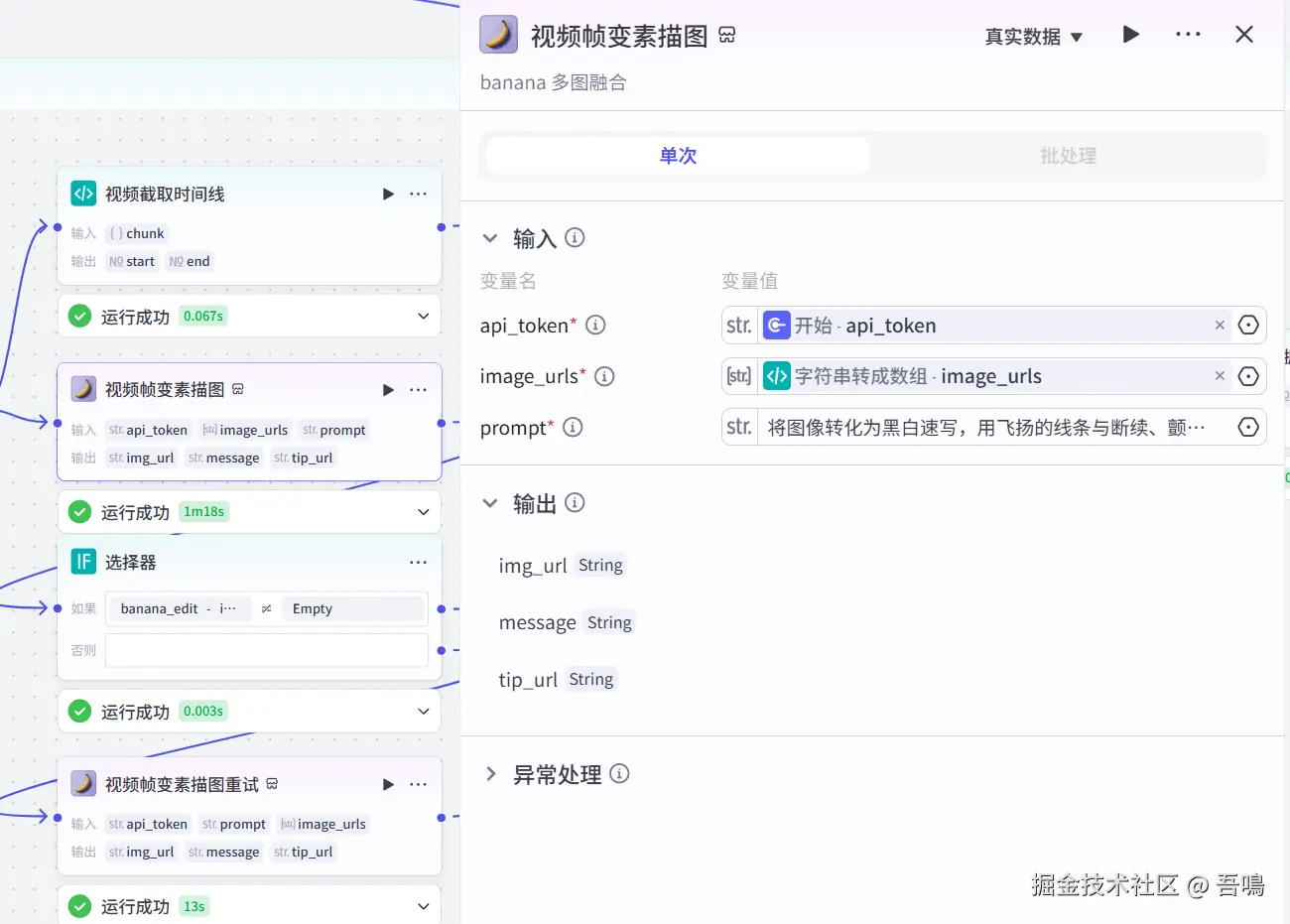Click the IF icon of 选择器 node
The width and height of the screenshot is (1290, 924).
pyautogui.click(x=83, y=562)
